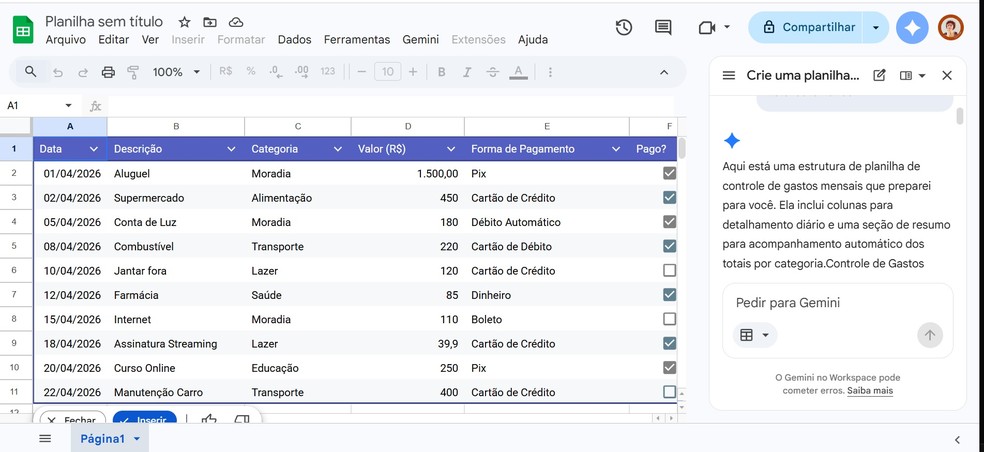Toggle the Pago checkbox for Farmácia
984x452 pixels.
click(670, 294)
